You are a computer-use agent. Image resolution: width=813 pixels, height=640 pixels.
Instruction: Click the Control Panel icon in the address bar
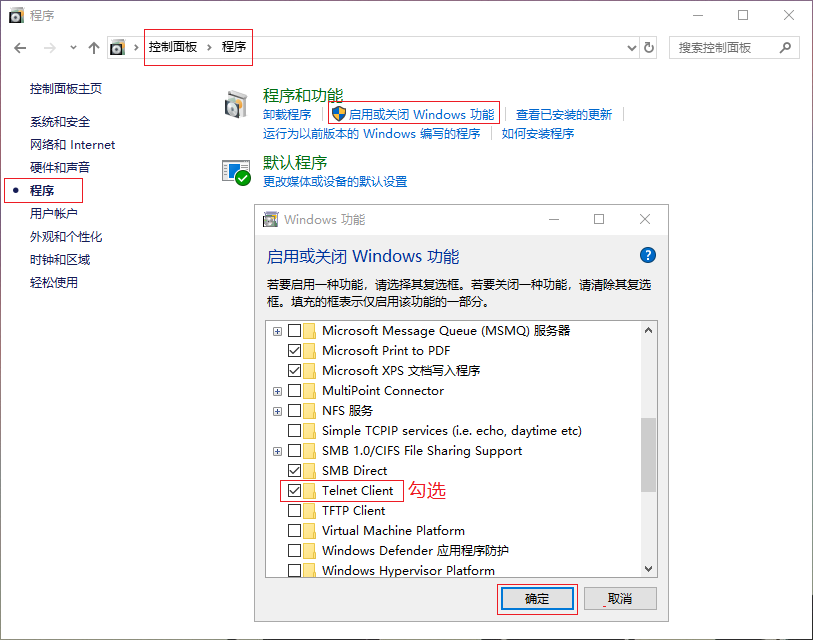(117, 47)
